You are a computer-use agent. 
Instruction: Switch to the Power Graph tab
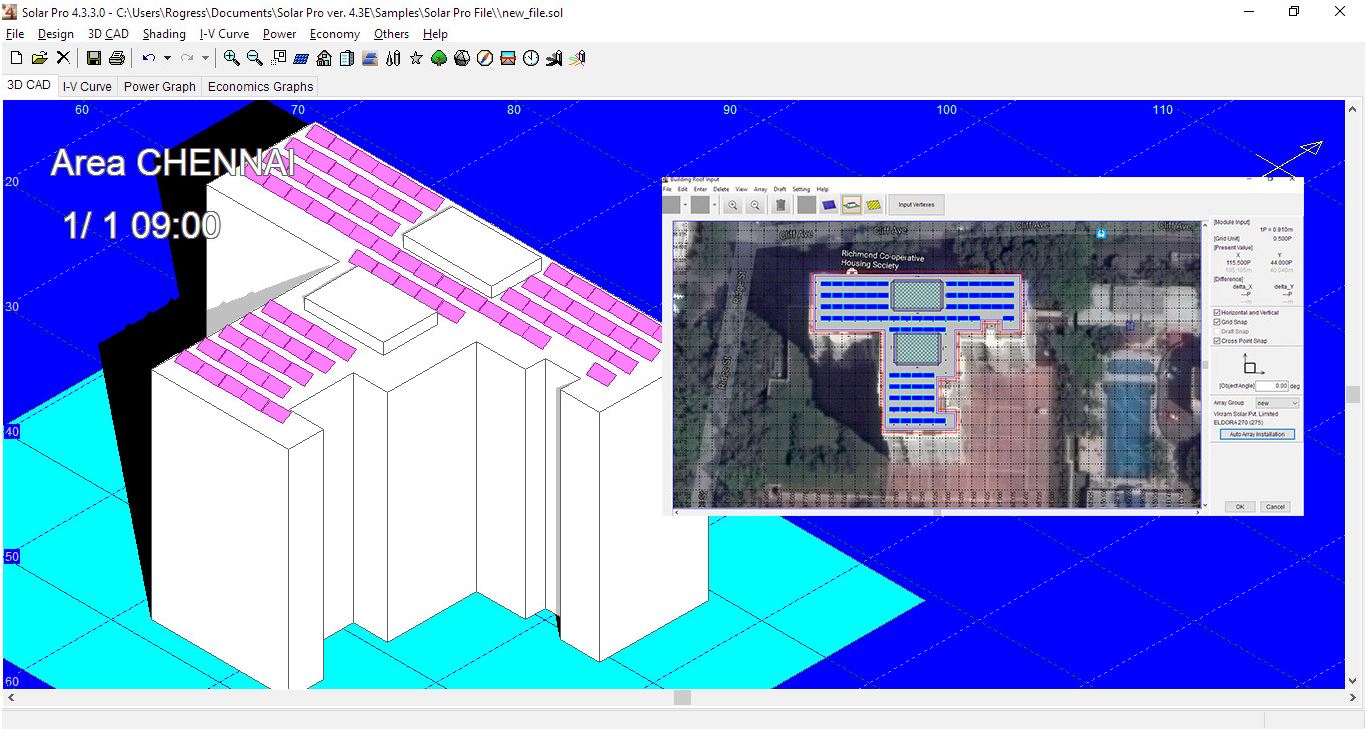(x=159, y=86)
